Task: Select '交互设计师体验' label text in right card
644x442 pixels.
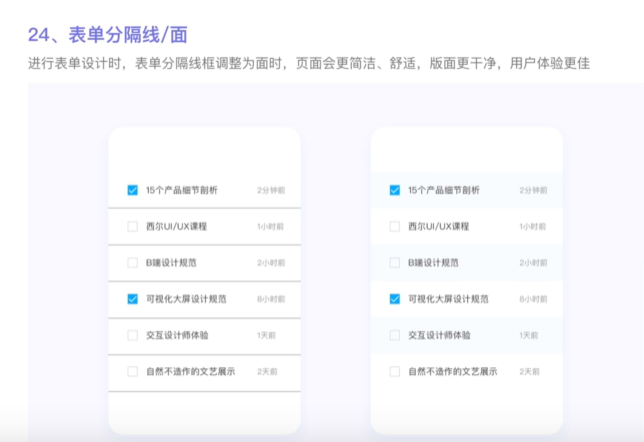Action: coord(439,335)
